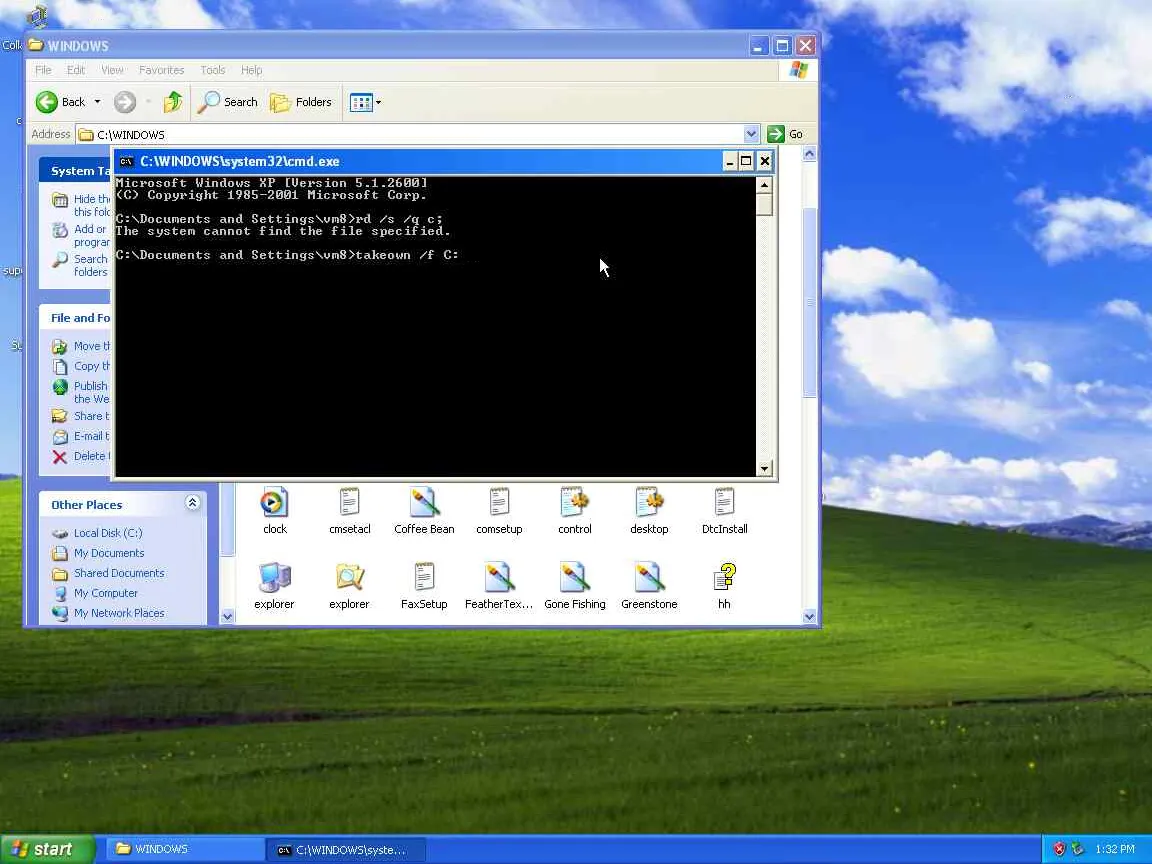Viewport: 1152px width, 864px height.
Task: Open the View menu
Action: pos(112,70)
